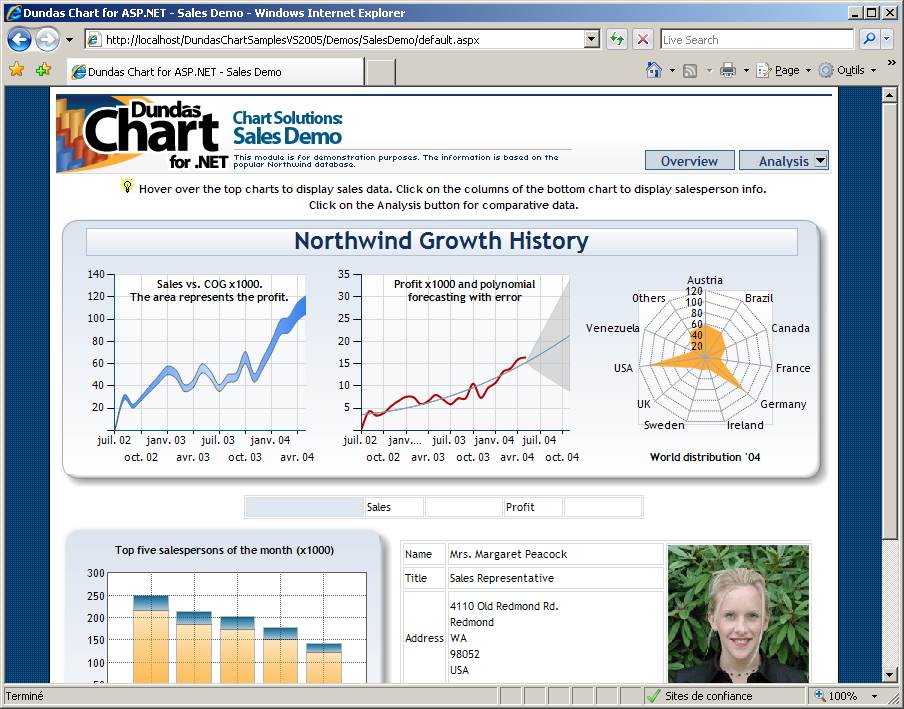
Task: Expand the Print options dropdown arrow
Action: 746,70
